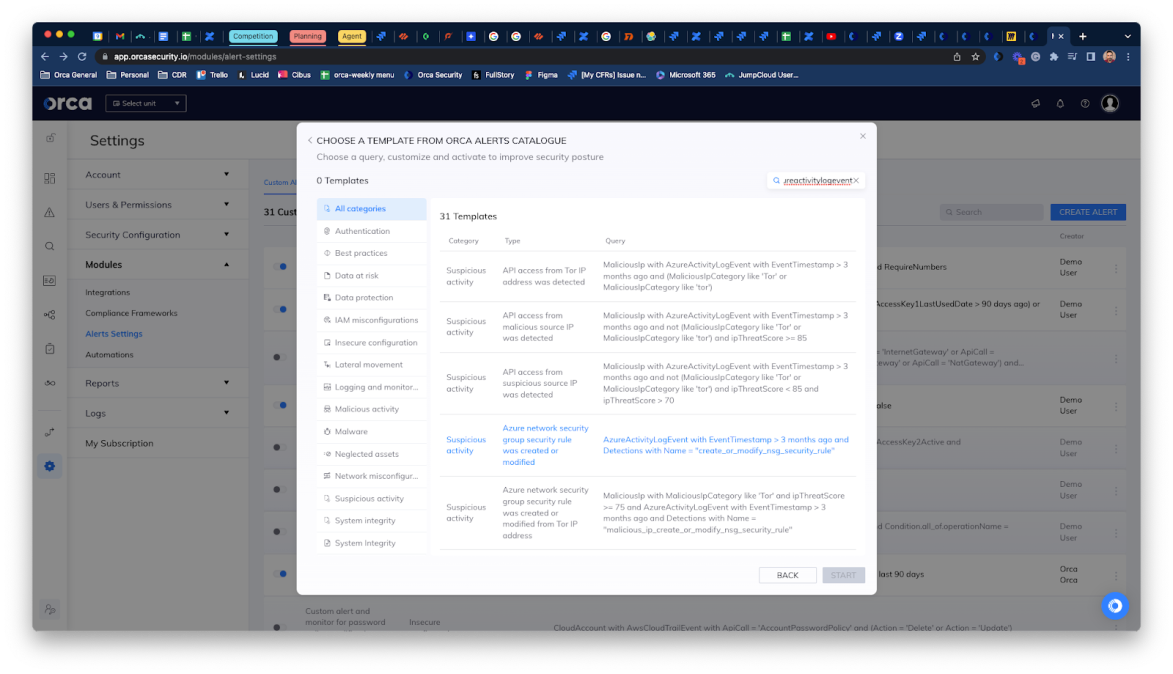Image resolution: width=1173 pixels, height=674 pixels.
Task: Open the settings gear icon in left sidebar
Action: tap(49, 466)
